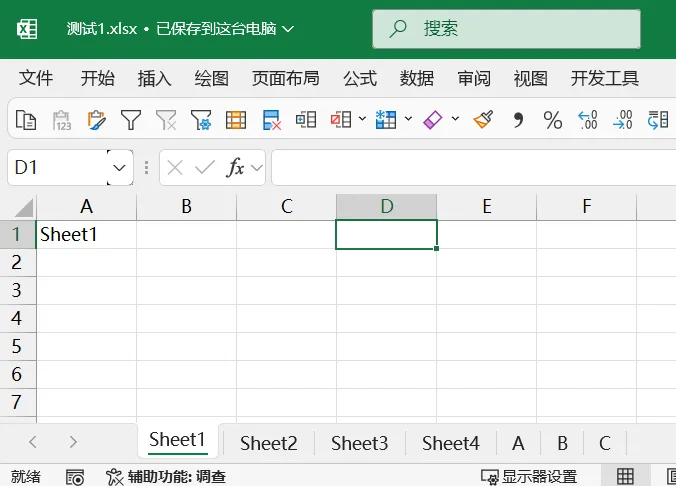Select column E header
Screen dimensions: 676x486
pyautogui.click(x=487, y=207)
